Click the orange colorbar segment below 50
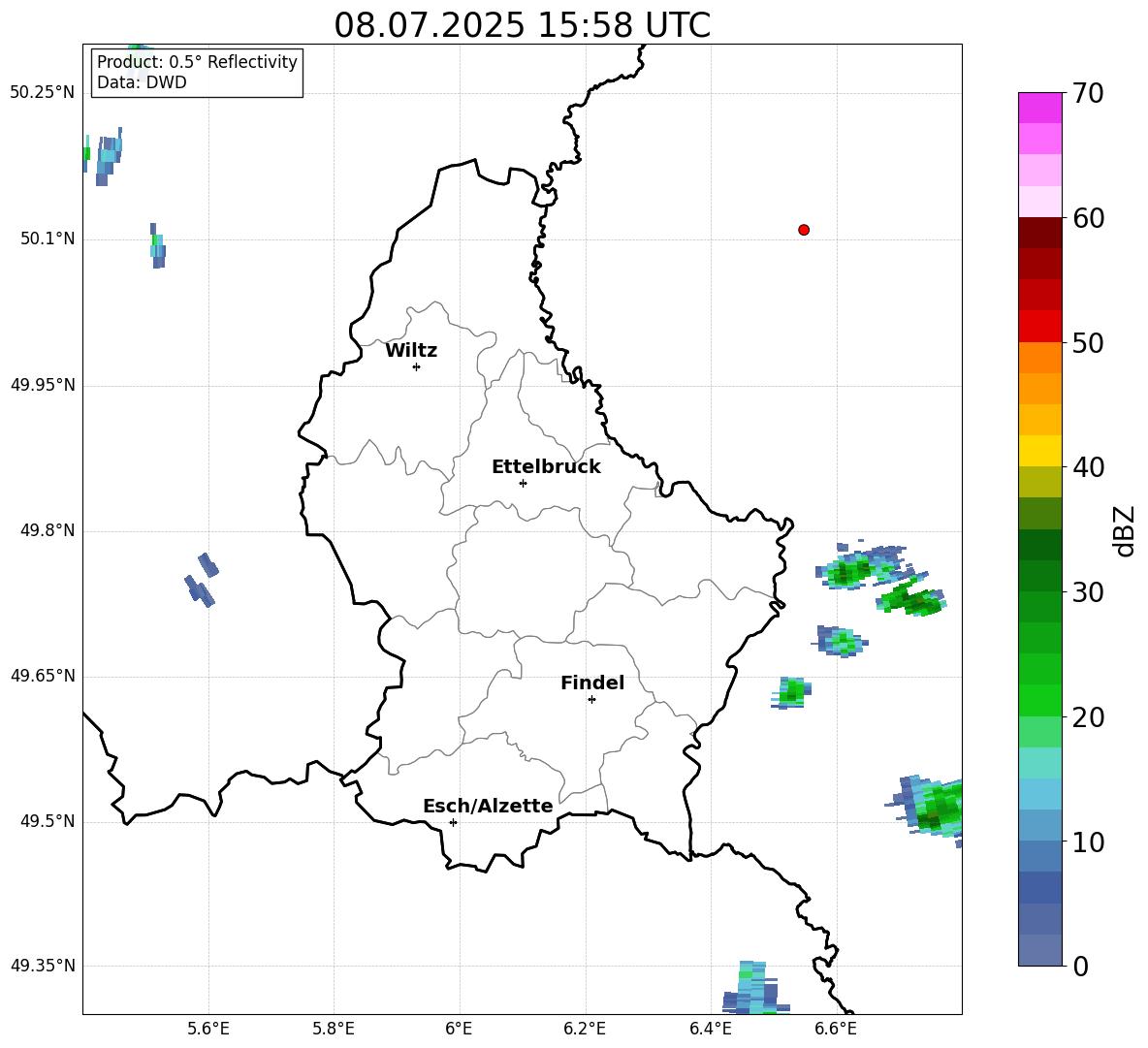1148x1048 pixels. [x=1040, y=357]
